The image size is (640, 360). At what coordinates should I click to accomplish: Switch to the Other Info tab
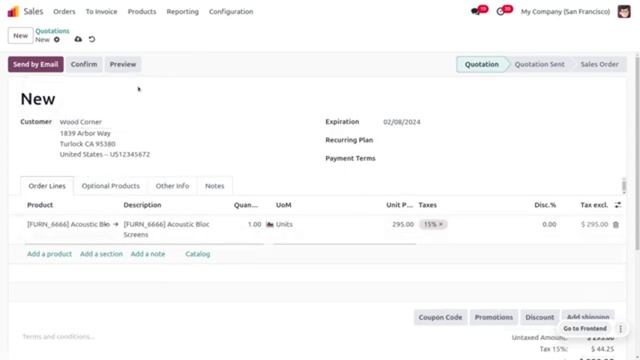(x=172, y=186)
